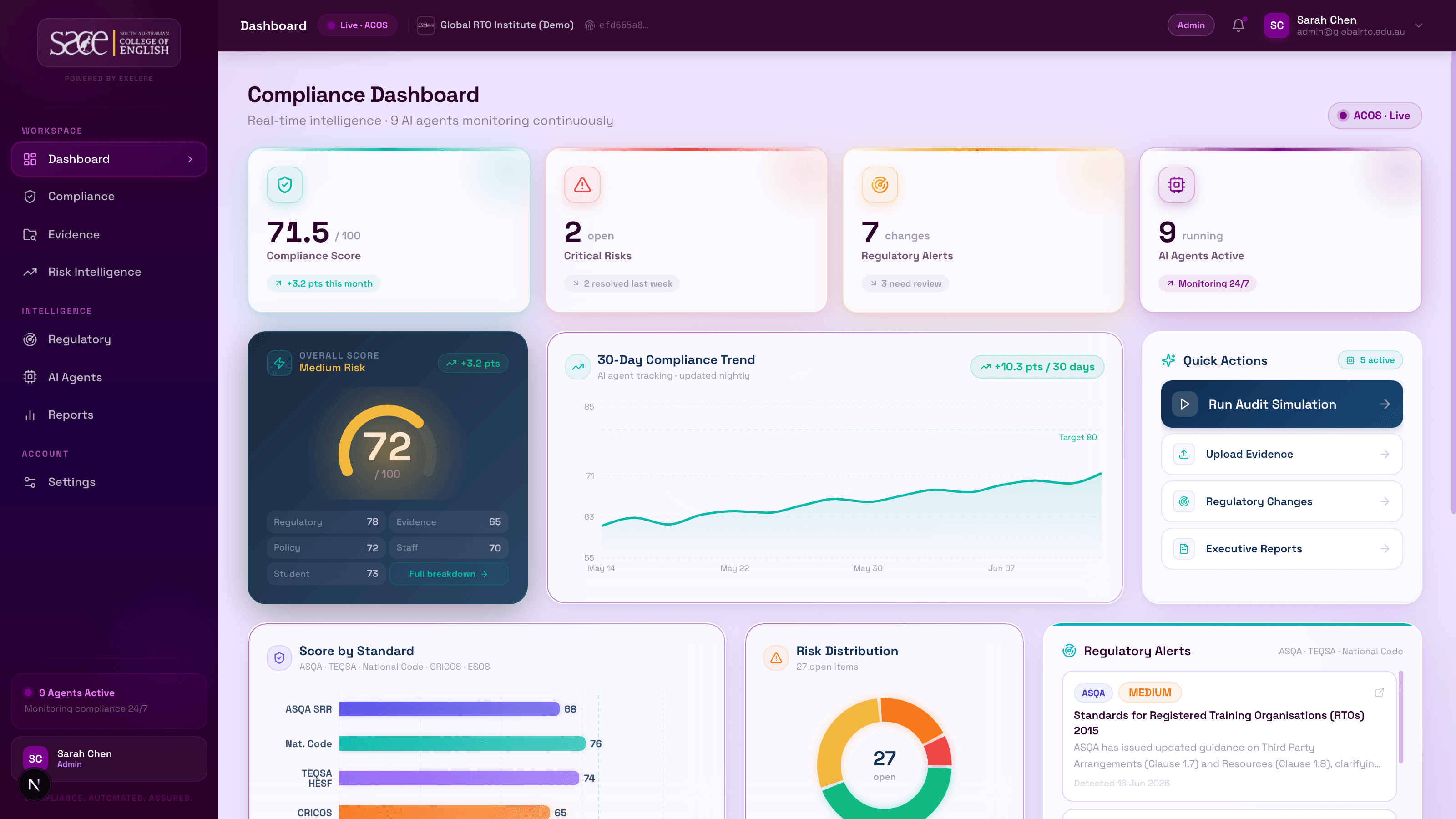Click the fingerprint ID icon

coord(590,25)
